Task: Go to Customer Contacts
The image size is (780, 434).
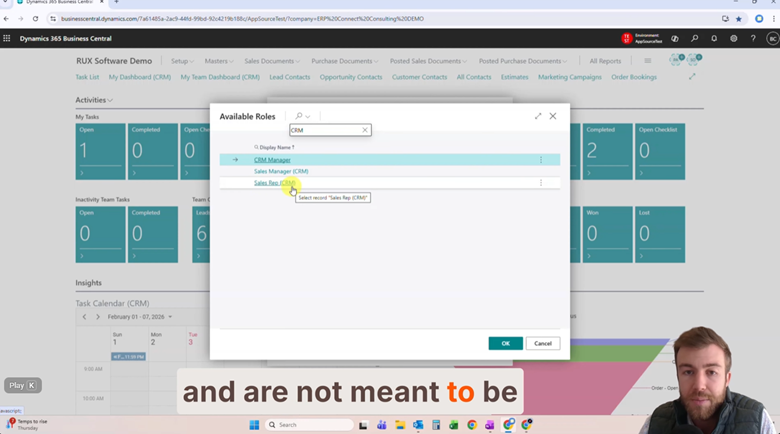Action: pos(419,77)
